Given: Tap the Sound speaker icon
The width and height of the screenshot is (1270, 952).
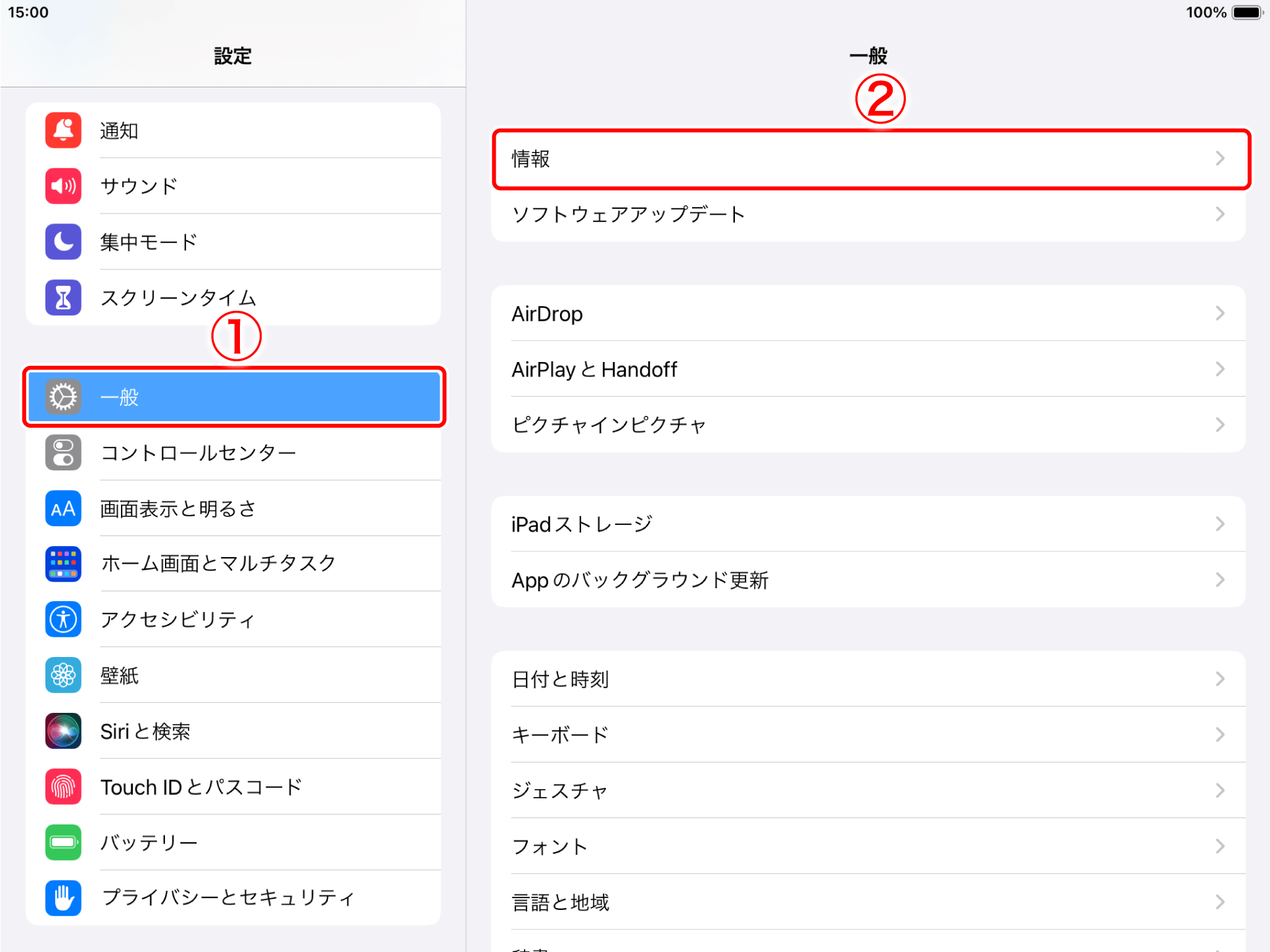Looking at the screenshot, I should point(63,186).
